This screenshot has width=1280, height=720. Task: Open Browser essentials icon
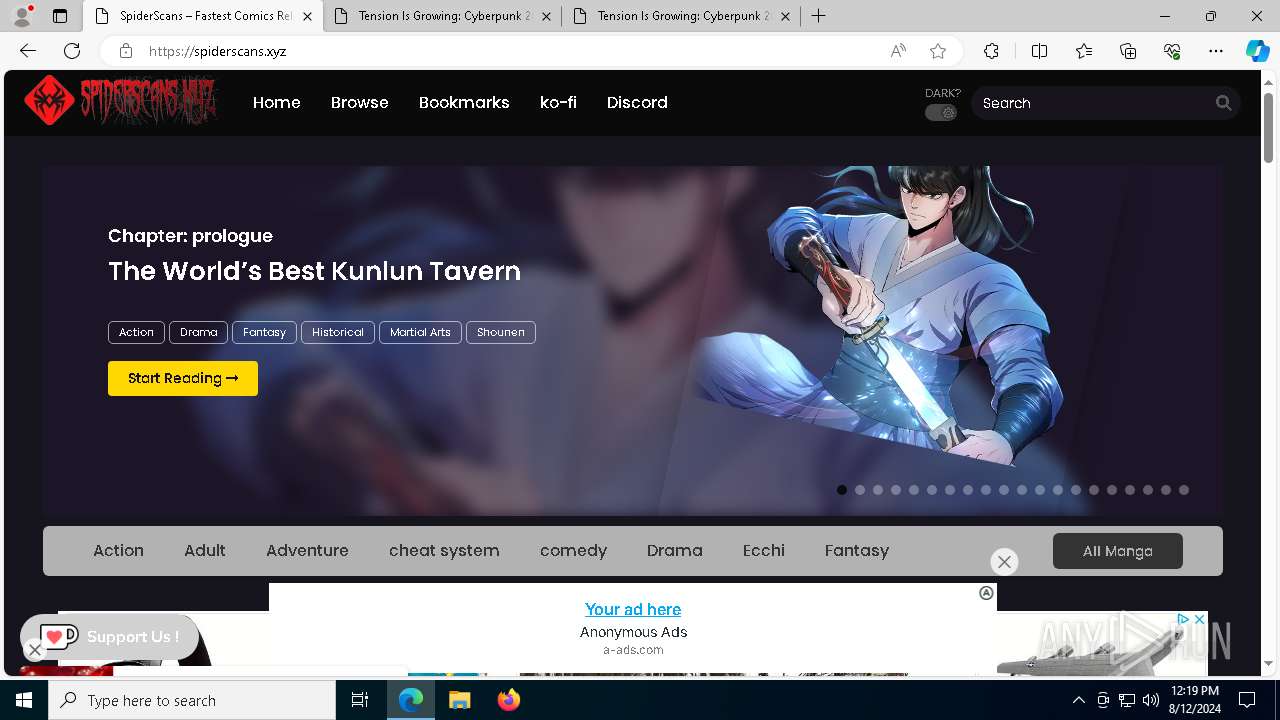(1172, 51)
